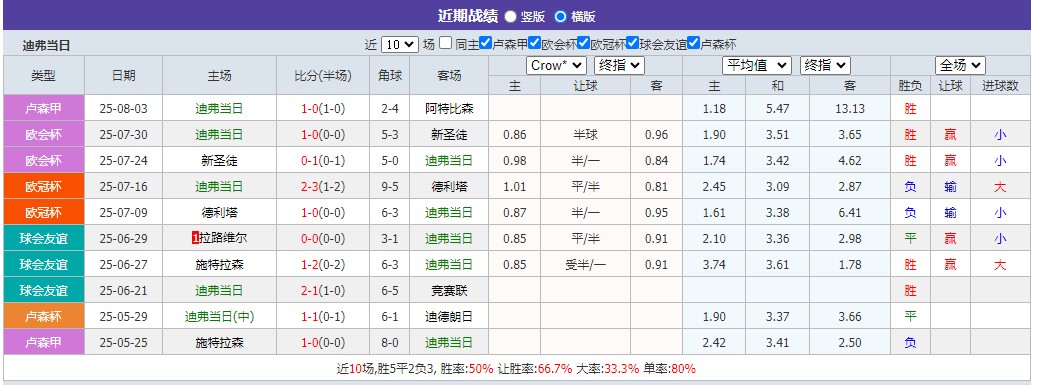Image resolution: width=1037 pixels, height=385 pixels.
Task: Click the 3.74 home odds value
Action: pyautogui.click(x=714, y=265)
